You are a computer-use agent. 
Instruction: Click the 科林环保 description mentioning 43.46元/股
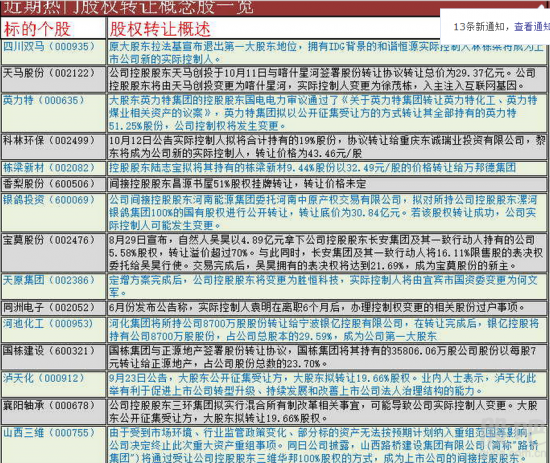point(327,147)
